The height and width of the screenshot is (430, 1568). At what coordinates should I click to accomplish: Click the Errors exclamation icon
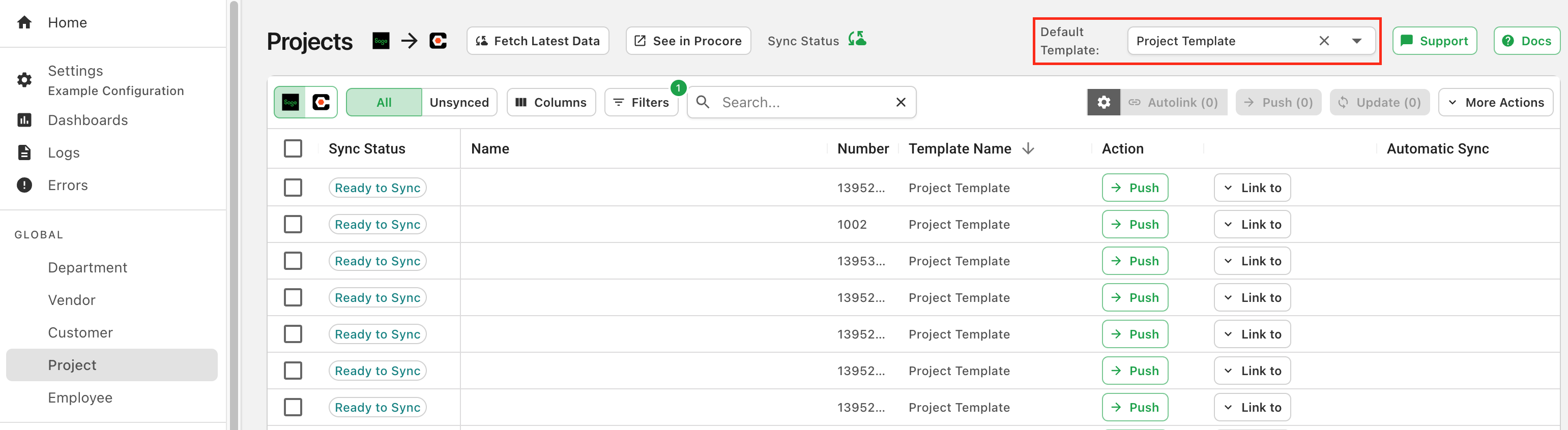pos(24,185)
